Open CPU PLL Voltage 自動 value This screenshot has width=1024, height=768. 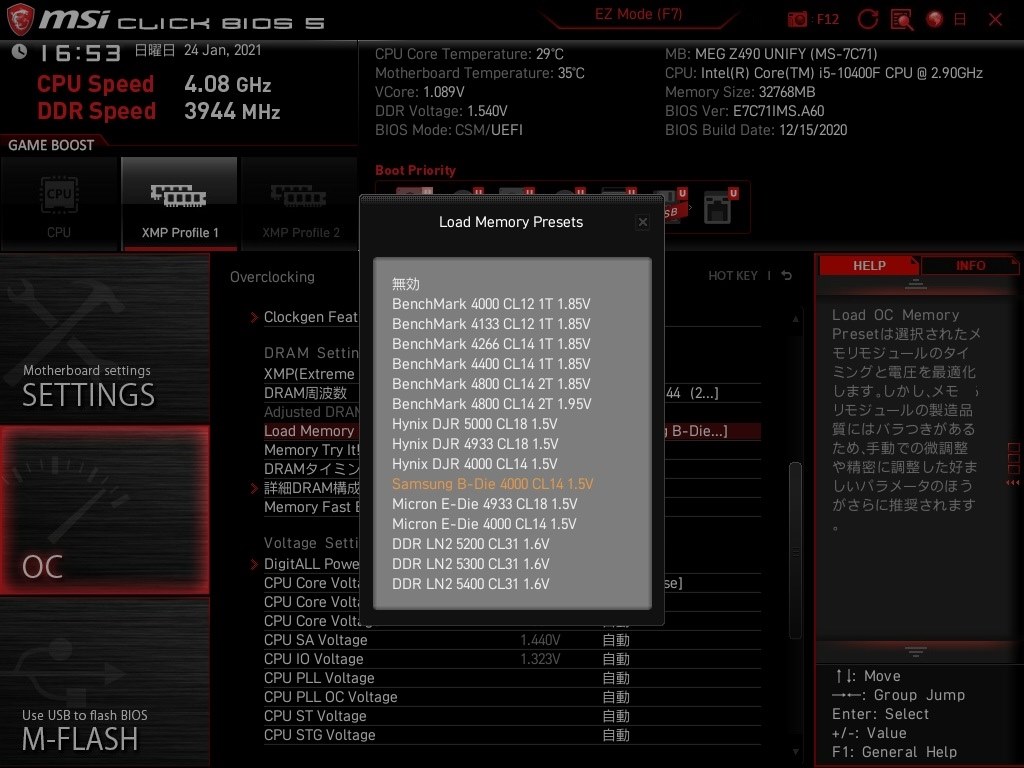(x=616, y=678)
